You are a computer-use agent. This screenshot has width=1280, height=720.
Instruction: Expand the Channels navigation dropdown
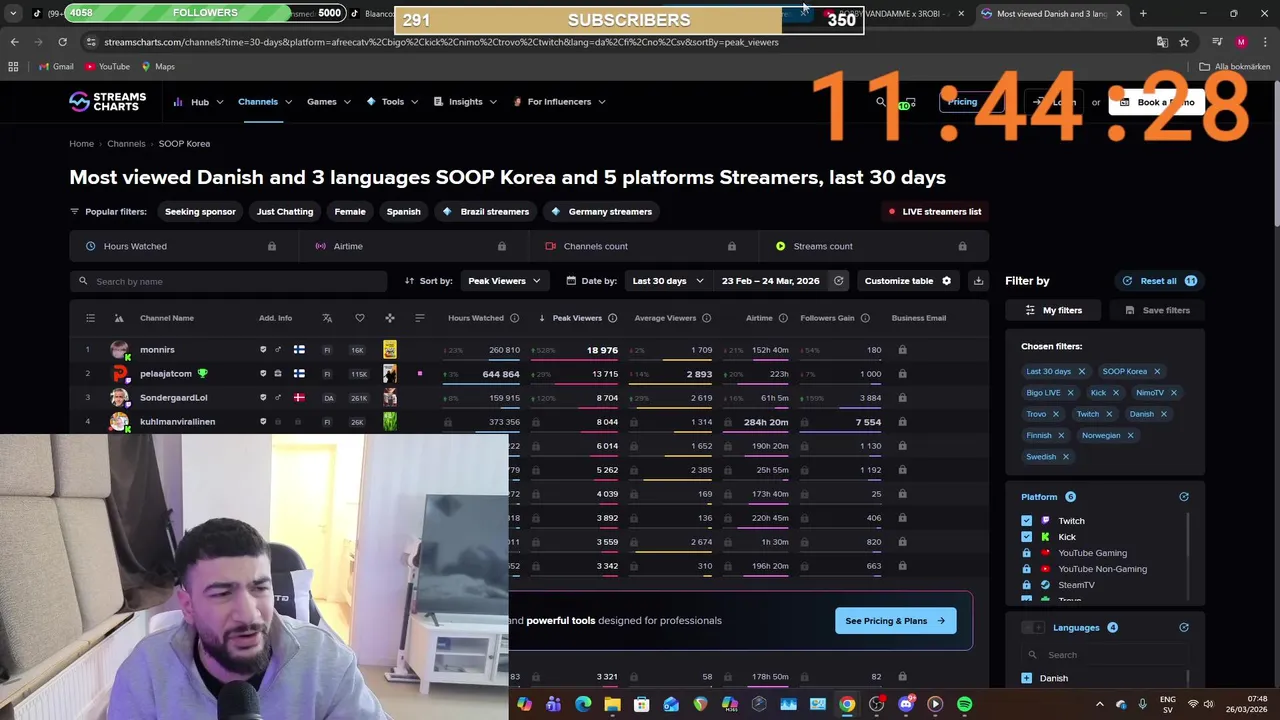(265, 102)
